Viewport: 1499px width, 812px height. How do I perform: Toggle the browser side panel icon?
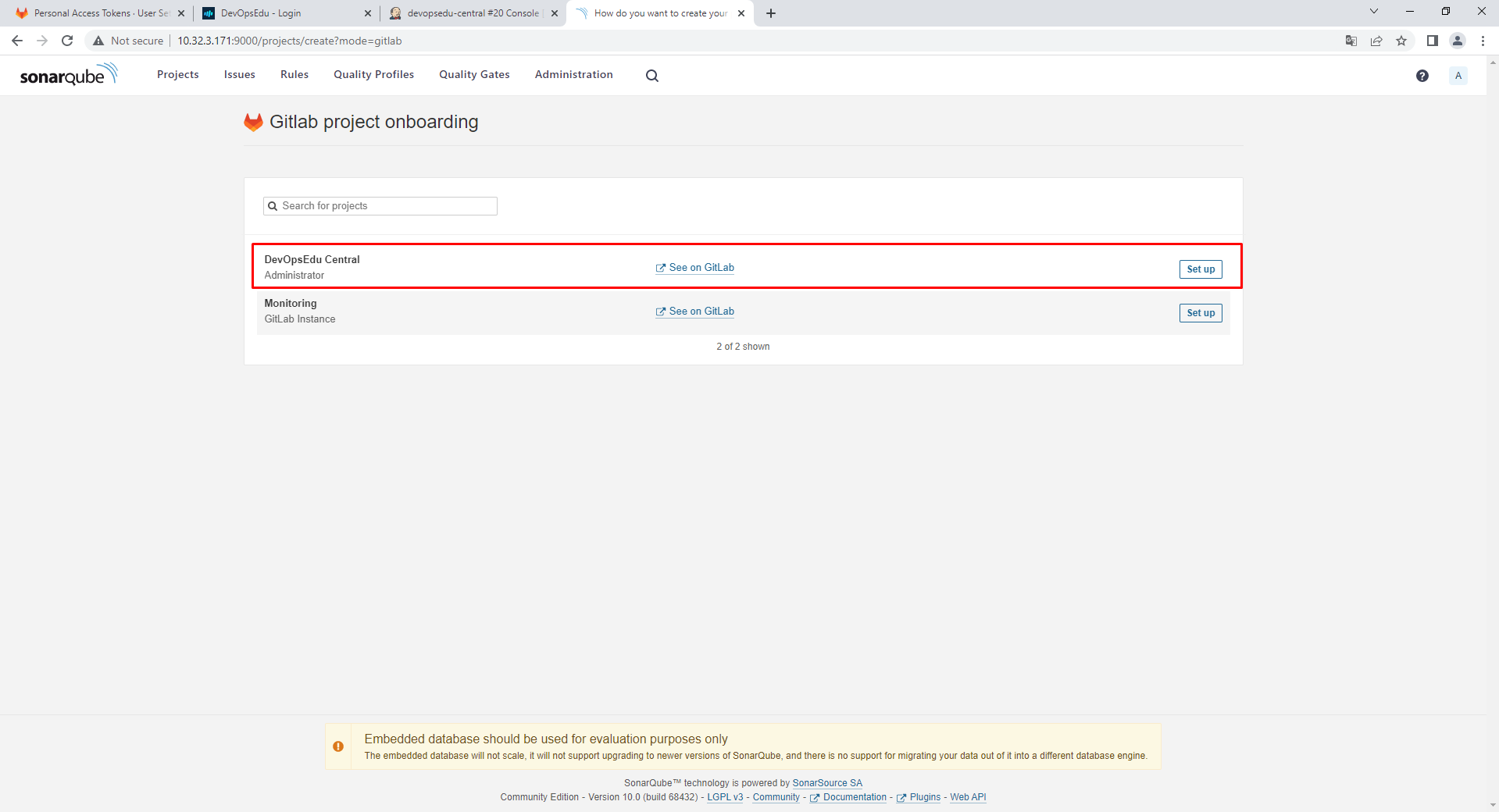click(1433, 41)
